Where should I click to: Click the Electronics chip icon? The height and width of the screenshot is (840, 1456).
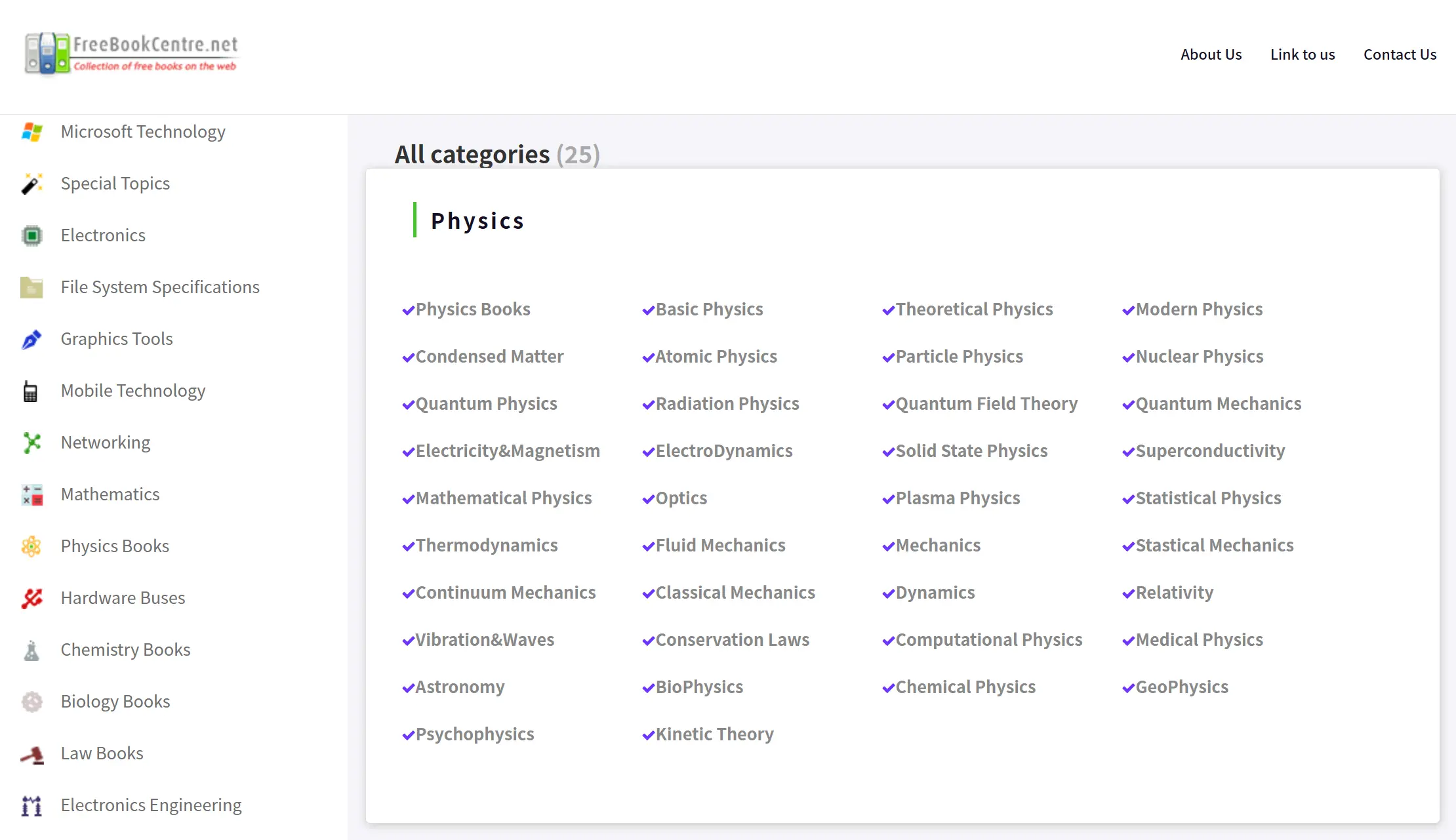point(31,235)
